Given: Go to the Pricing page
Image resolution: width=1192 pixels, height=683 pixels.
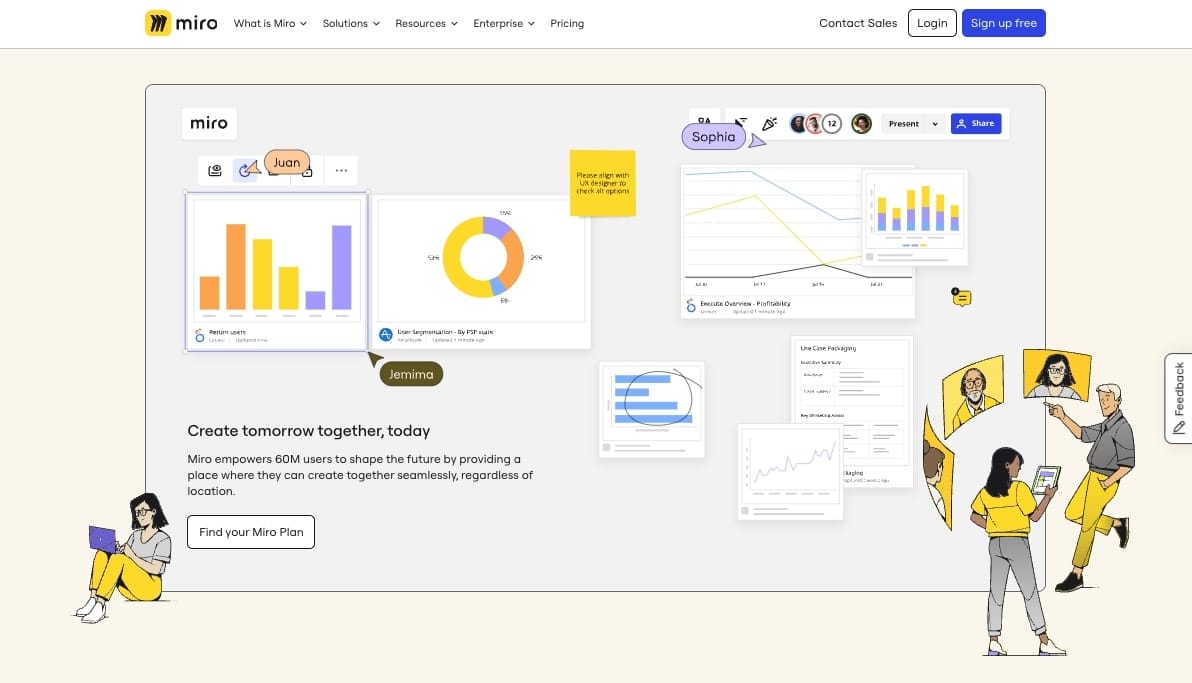Looking at the screenshot, I should point(567,23).
